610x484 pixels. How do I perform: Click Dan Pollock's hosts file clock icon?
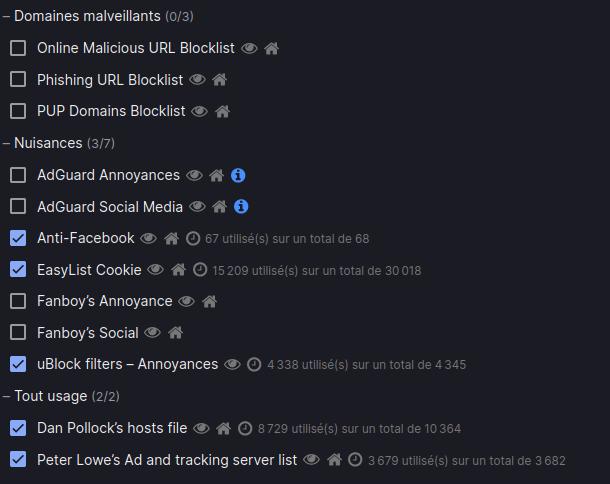245,428
